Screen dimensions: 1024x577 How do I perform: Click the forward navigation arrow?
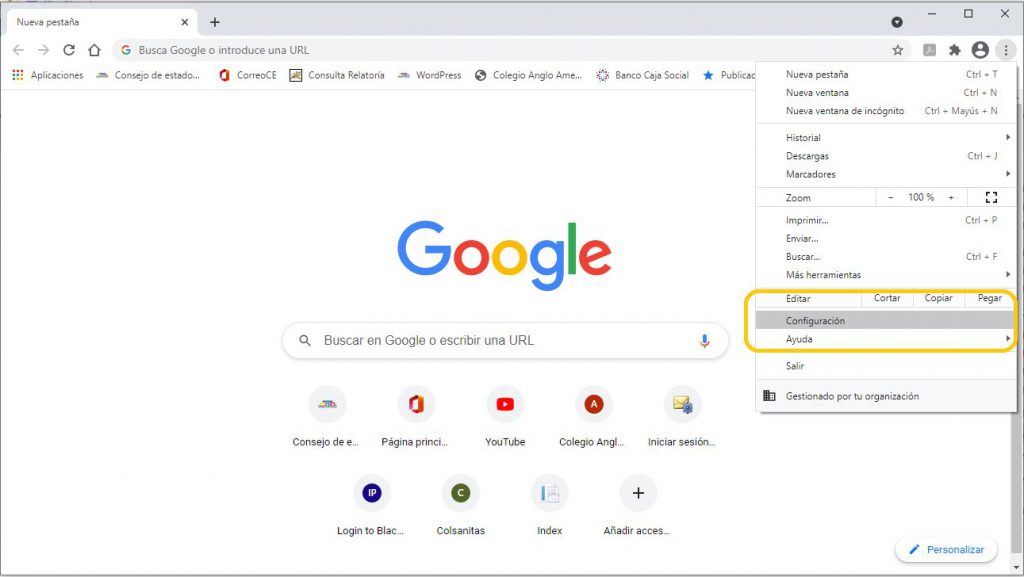pyautogui.click(x=43, y=50)
